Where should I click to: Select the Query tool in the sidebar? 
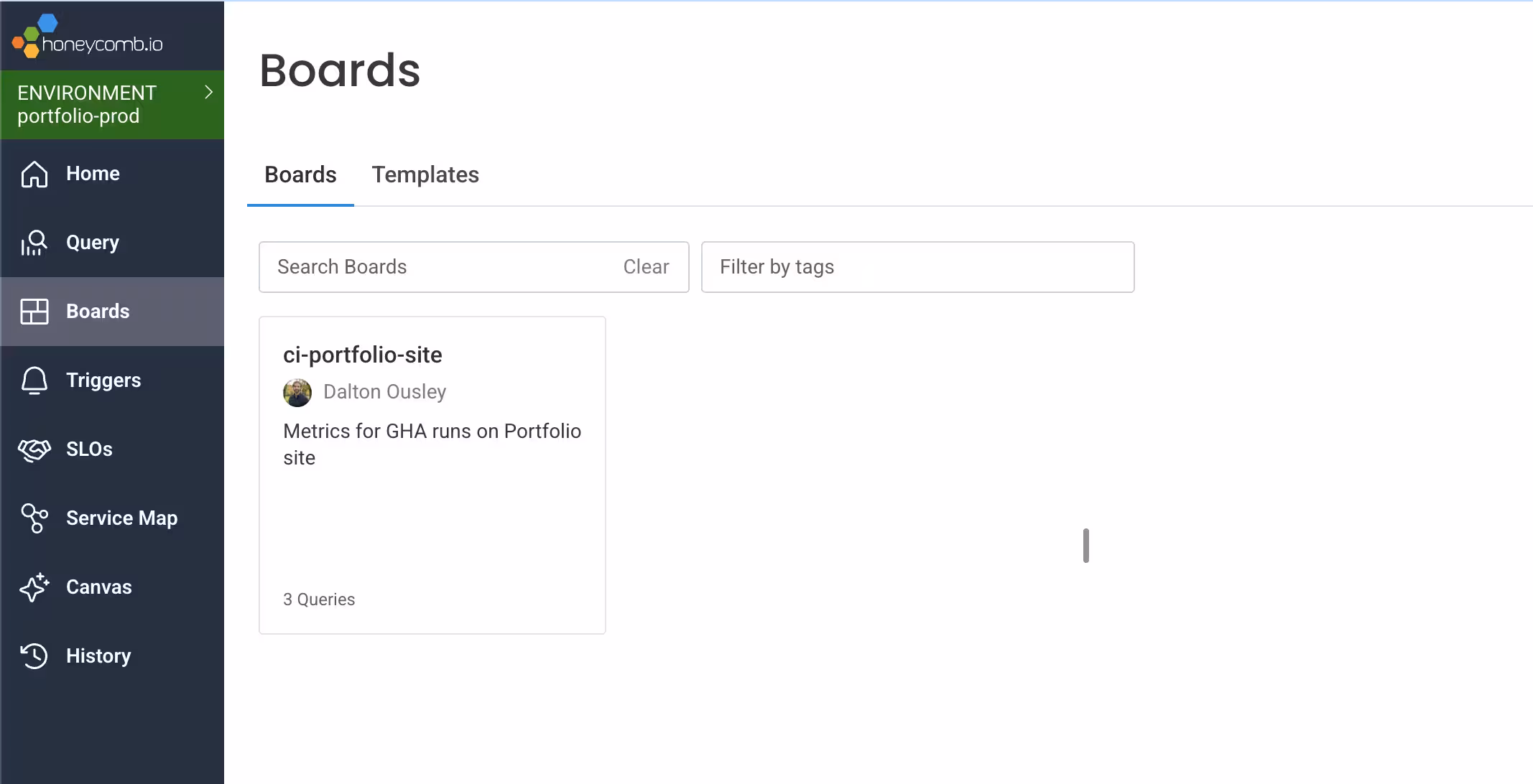tap(92, 242)
